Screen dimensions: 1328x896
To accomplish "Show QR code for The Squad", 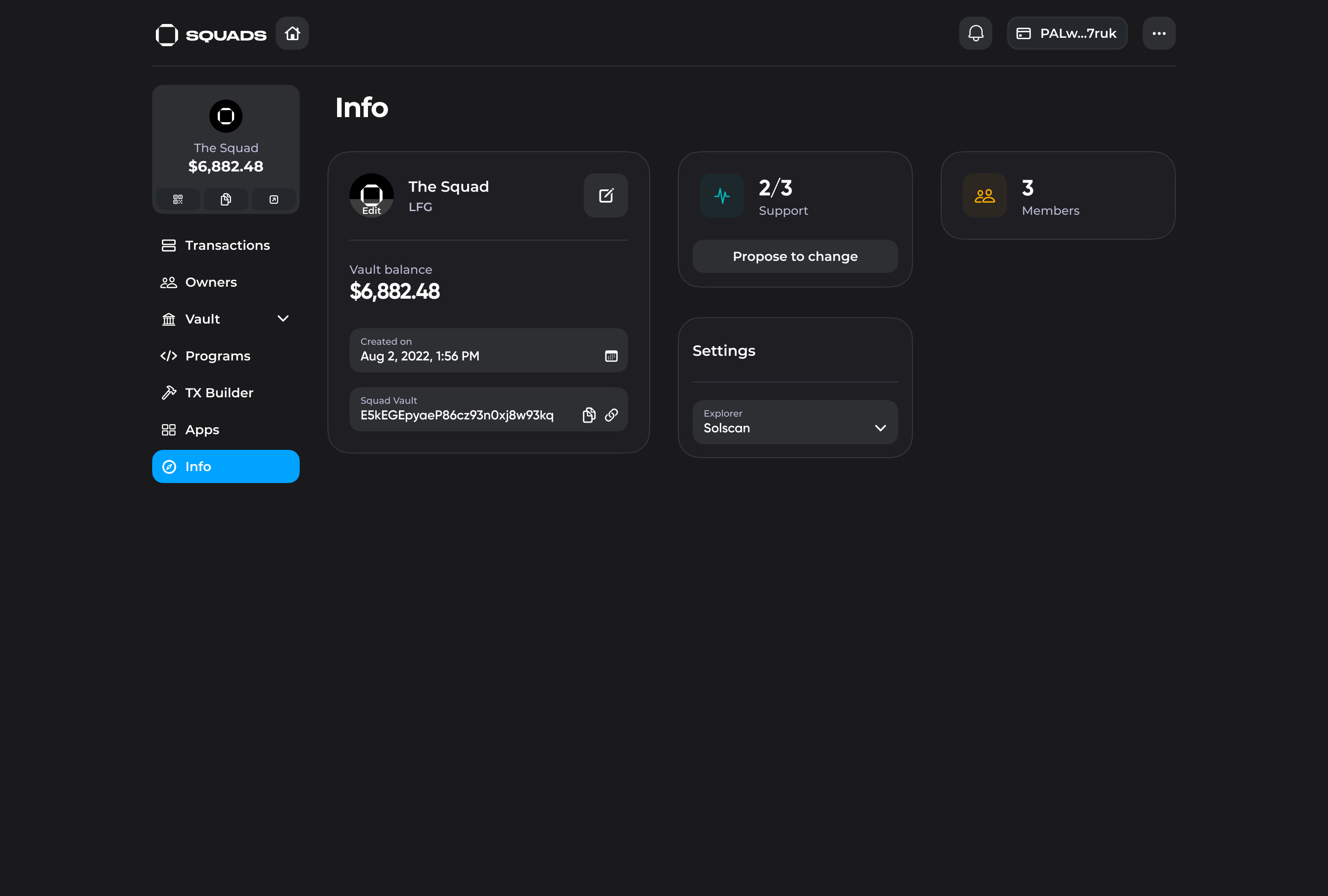I will point(178,199).
